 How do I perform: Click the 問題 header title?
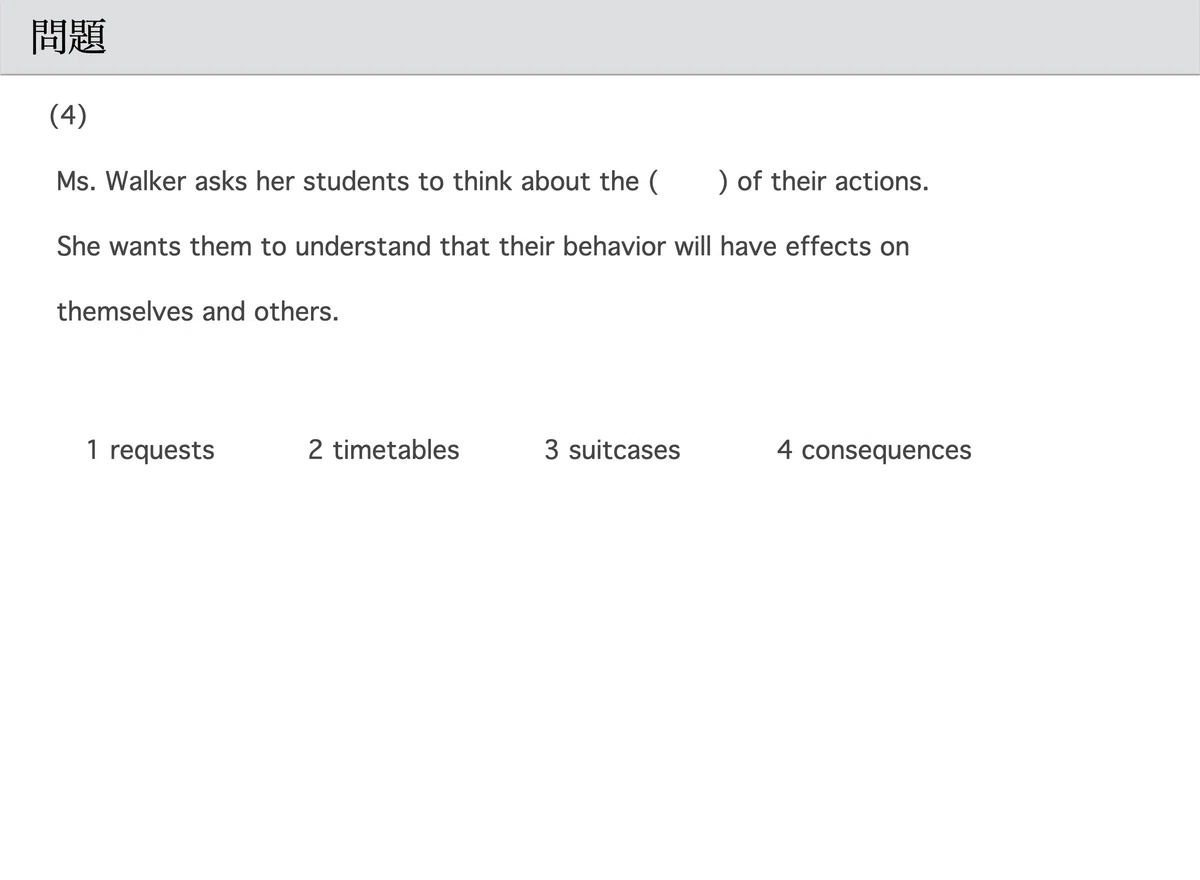click(69, 38)
